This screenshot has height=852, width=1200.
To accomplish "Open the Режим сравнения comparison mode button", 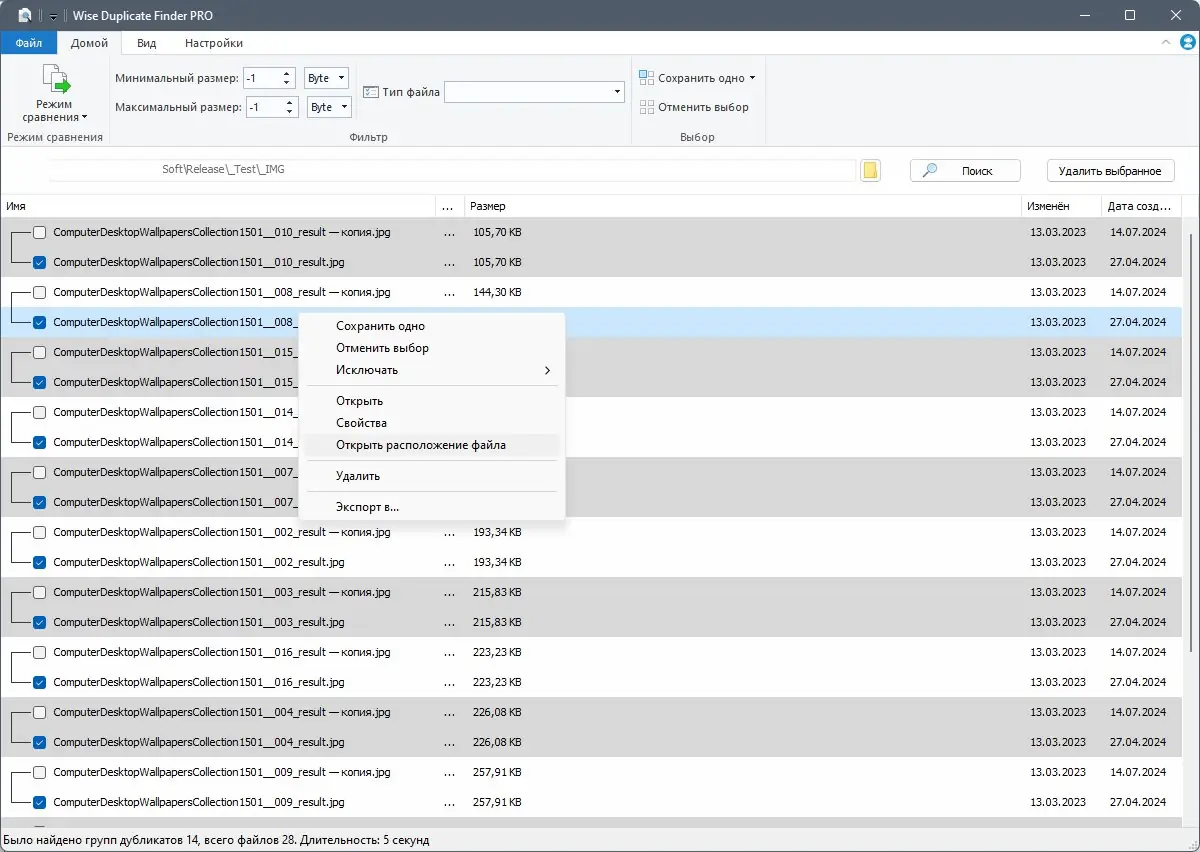I will (x=54, y=93).
